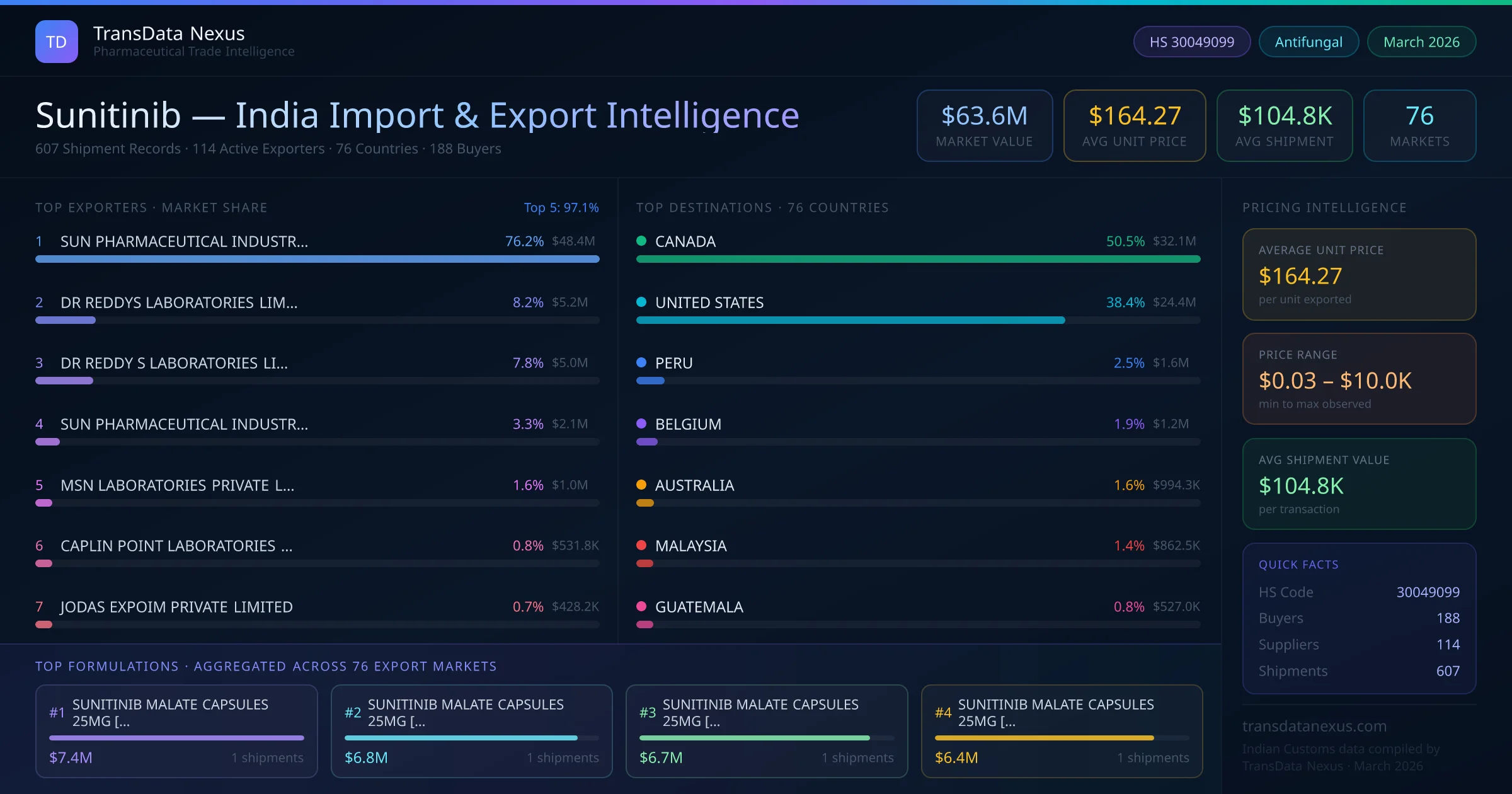Click the green dot beside CANADA
Viewport: 1512px width, 794px height.
(x=641, y=241)
